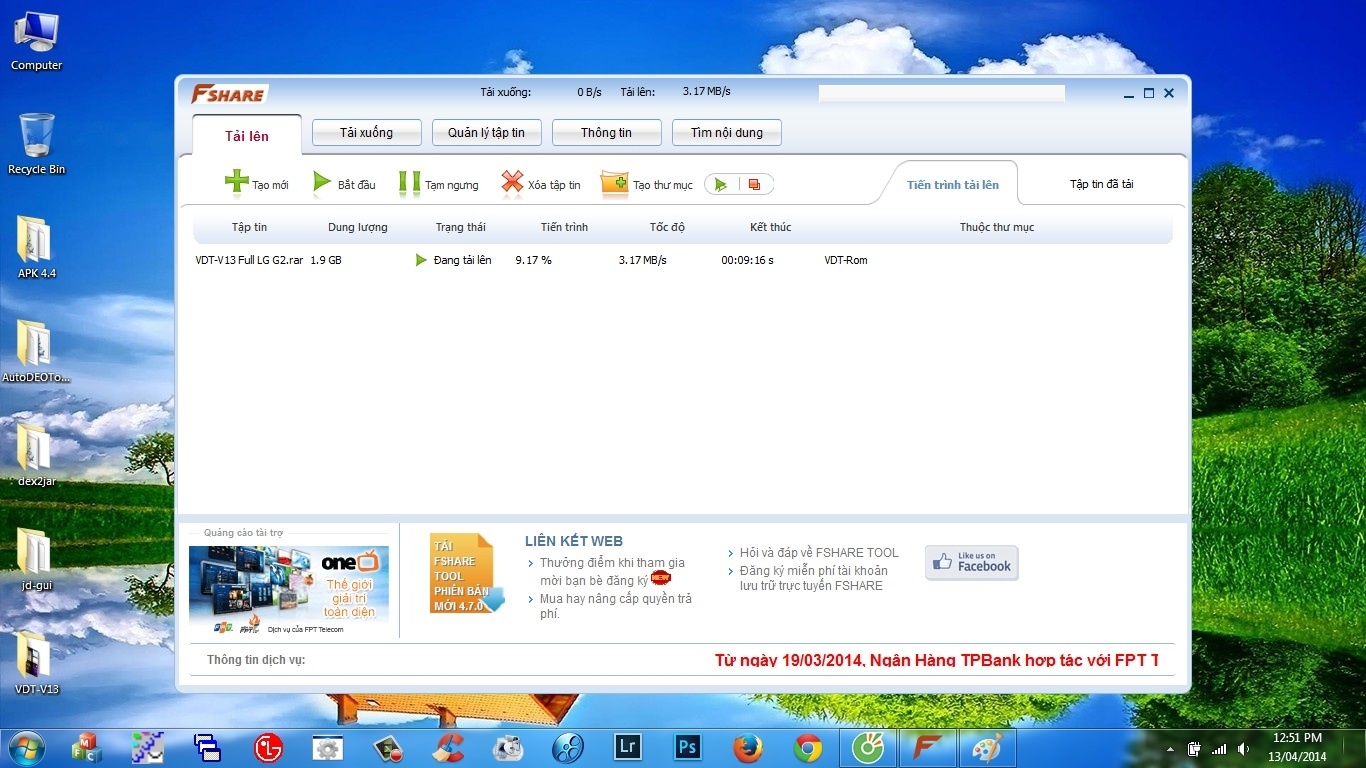Select the VDT-V13 Full LG G2.rar upload row

[x=250, y=260]
